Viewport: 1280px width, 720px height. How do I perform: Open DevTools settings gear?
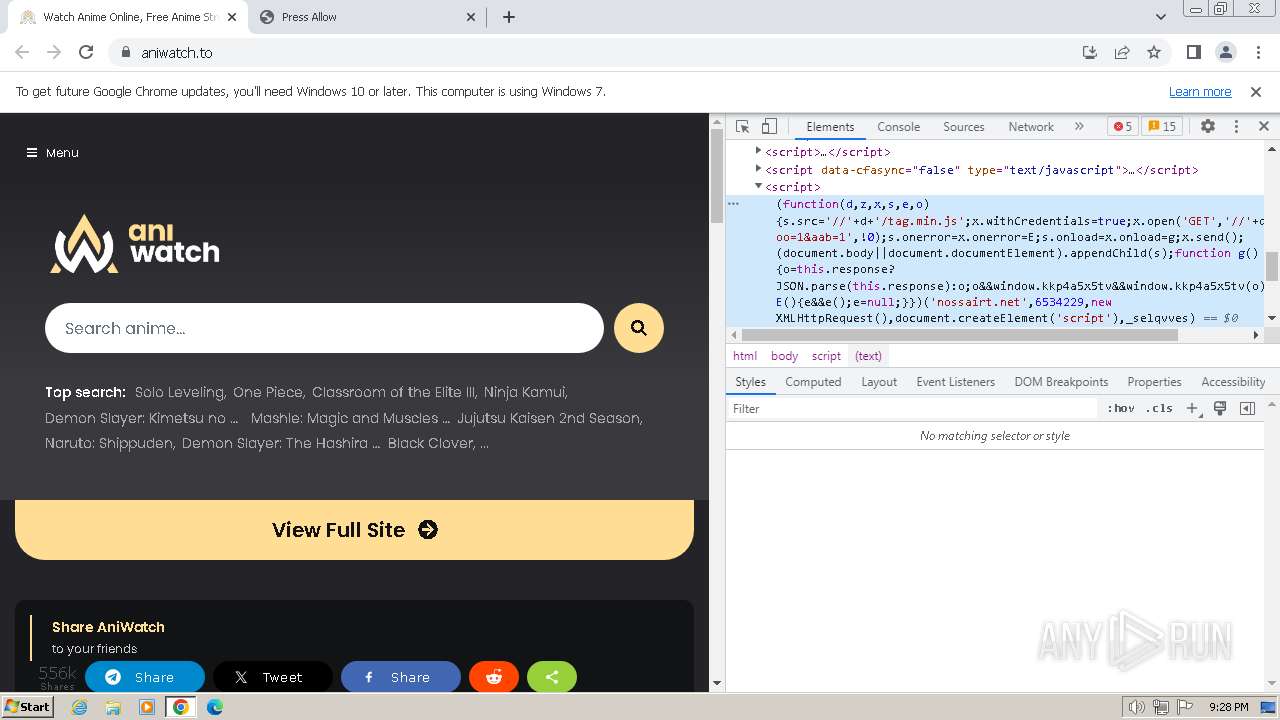coord(1208,127)
